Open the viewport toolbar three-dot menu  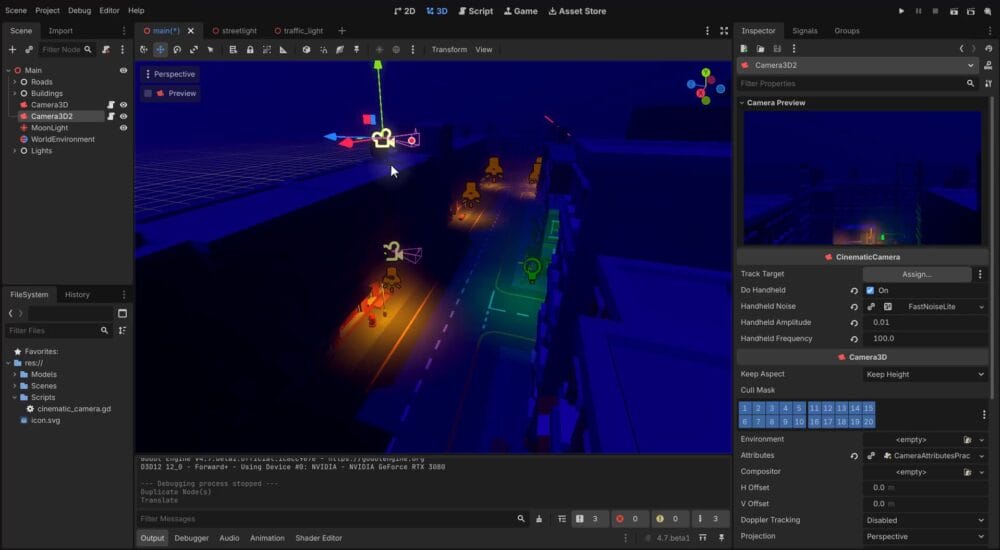coord(413,49)
